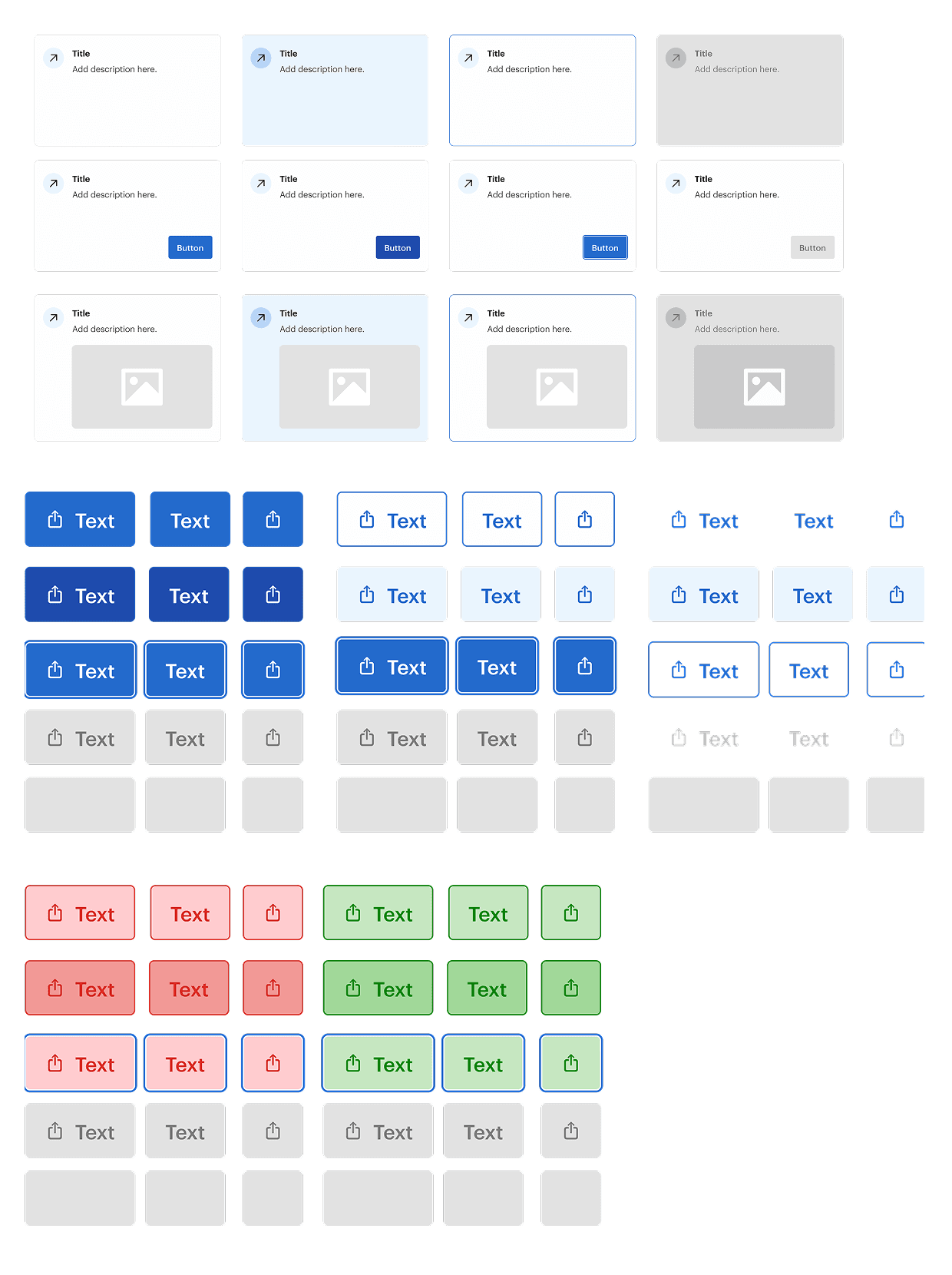Click solid blue icon-only share button without focus ring
The width and height of the screenshot is (952, 1275).
click(x=273, y=519)
